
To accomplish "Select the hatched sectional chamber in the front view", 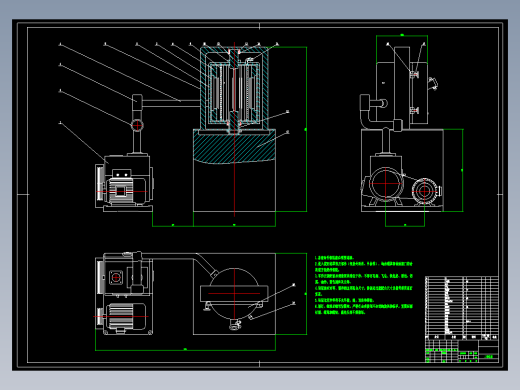I will (234, 91).
